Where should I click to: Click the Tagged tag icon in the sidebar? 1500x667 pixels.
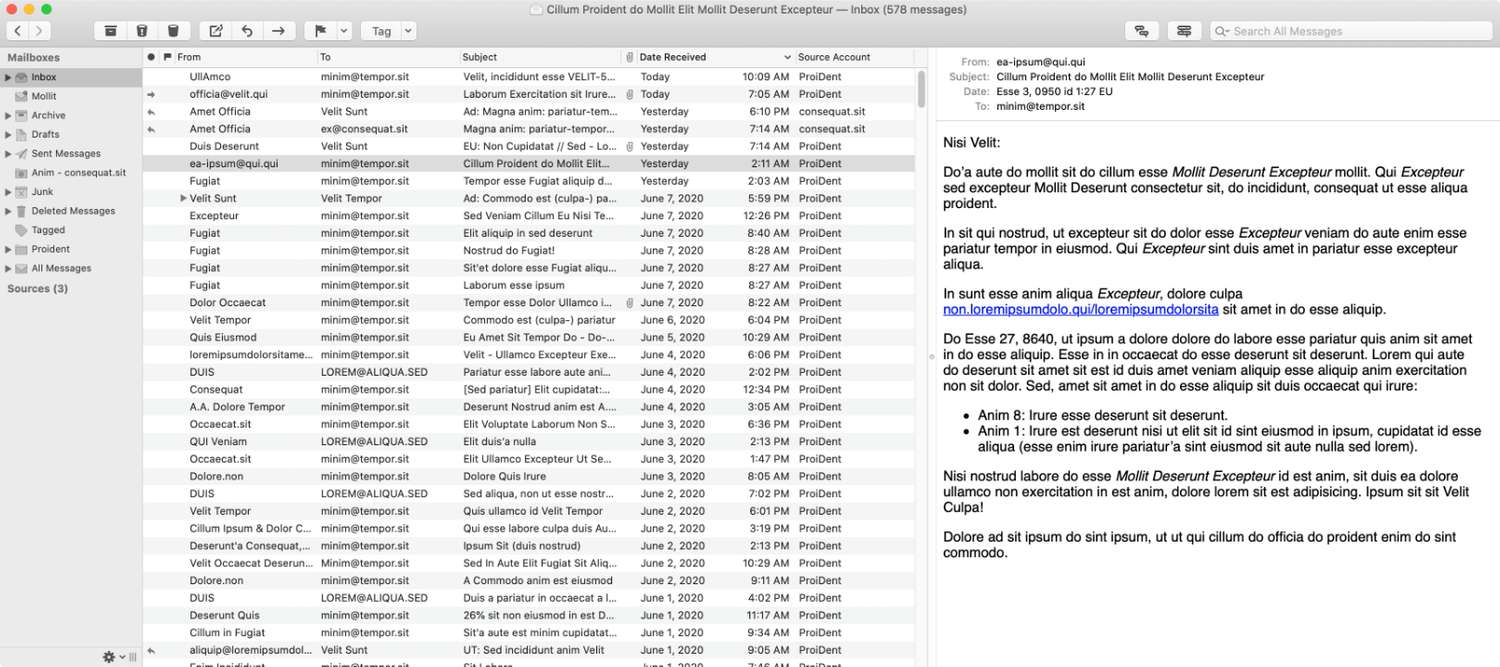click(x=21, y=230)
